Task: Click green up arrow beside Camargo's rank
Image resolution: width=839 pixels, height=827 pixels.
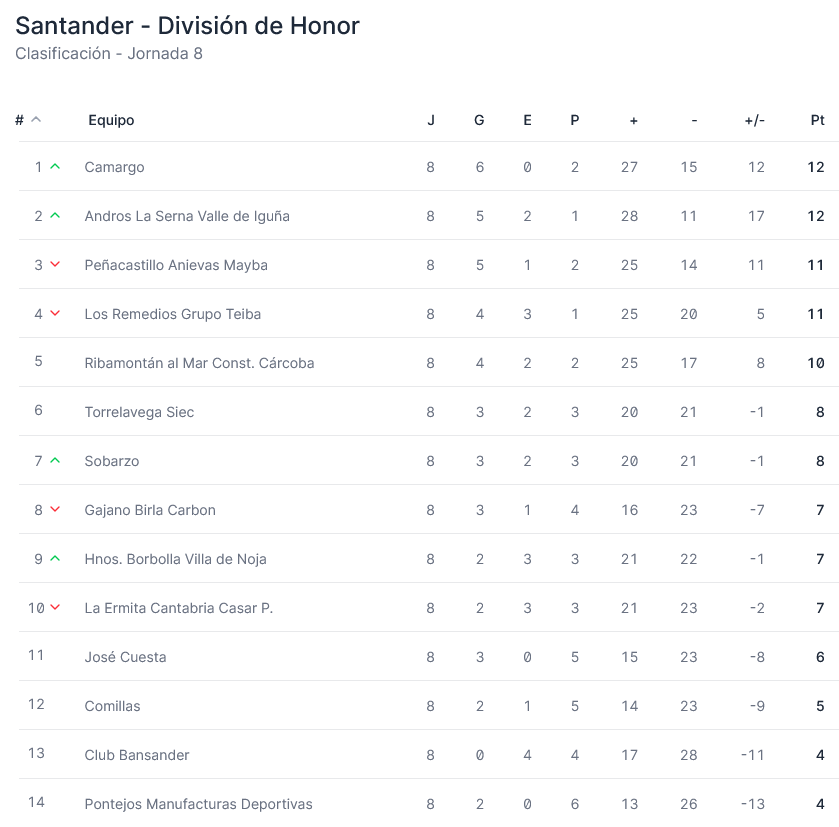Action: coord(55,167)
